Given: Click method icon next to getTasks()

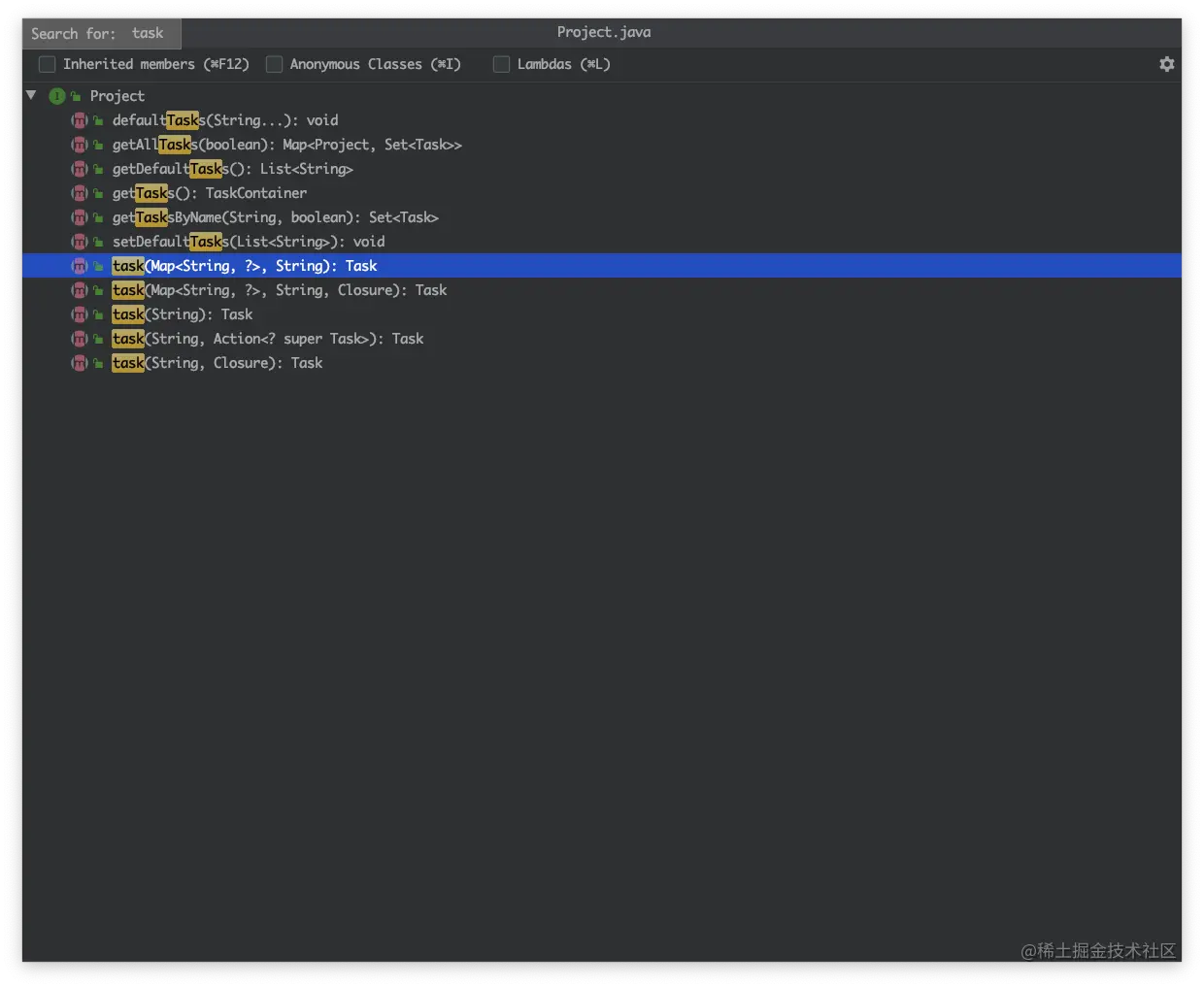Looking at the screenshot, I should click(80, 193).
